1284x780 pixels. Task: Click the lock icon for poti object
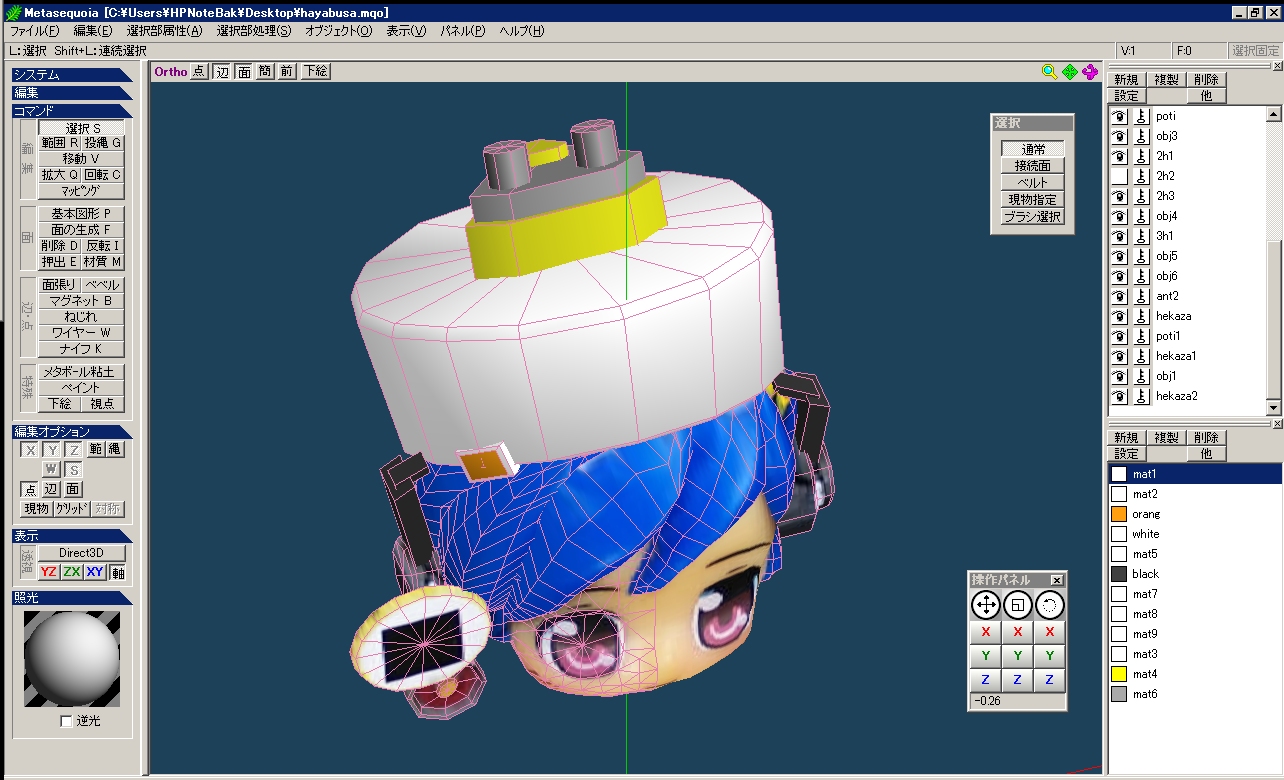[1141, 116]
